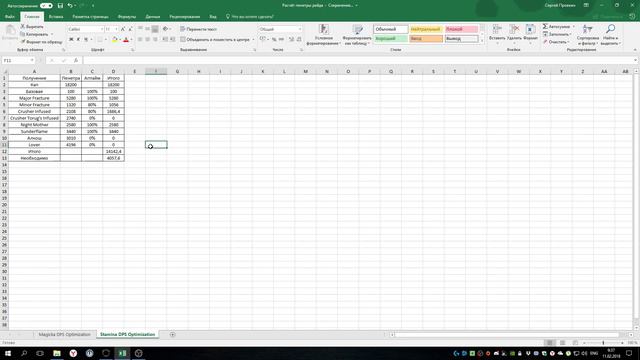Click the Копировать (Copy) button
640x360 pixels.
coord(34,34)
